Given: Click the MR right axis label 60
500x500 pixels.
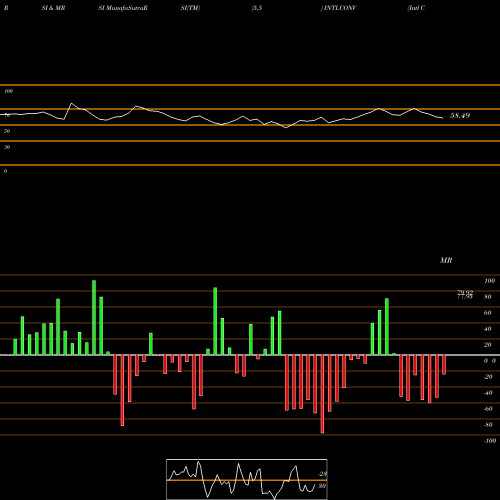Looking at the screenshot, I should (x=487, y=313).
